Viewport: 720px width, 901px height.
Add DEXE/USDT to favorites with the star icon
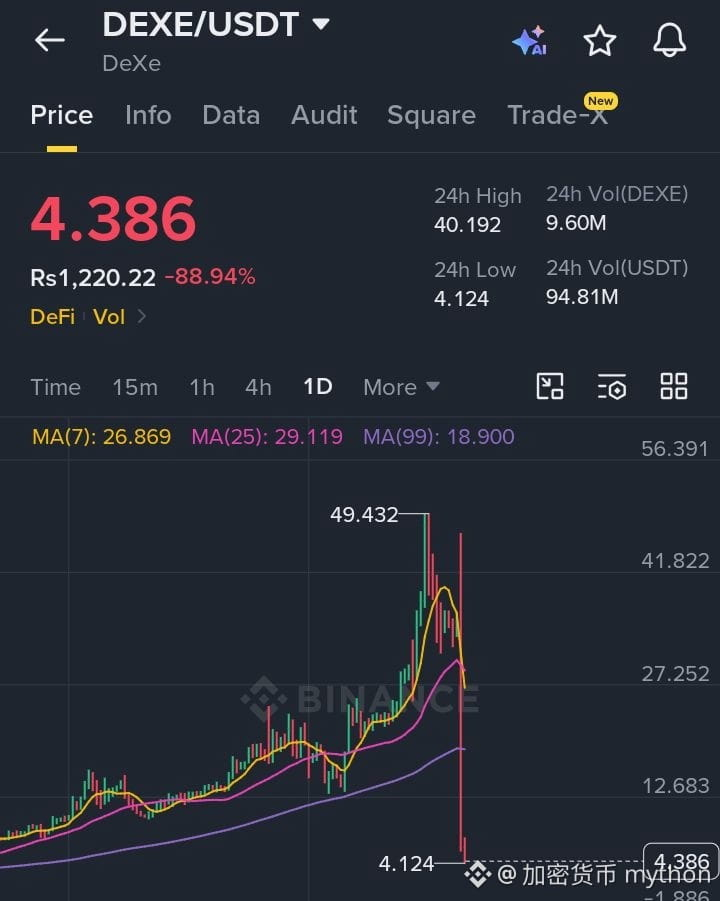(599, 40)
